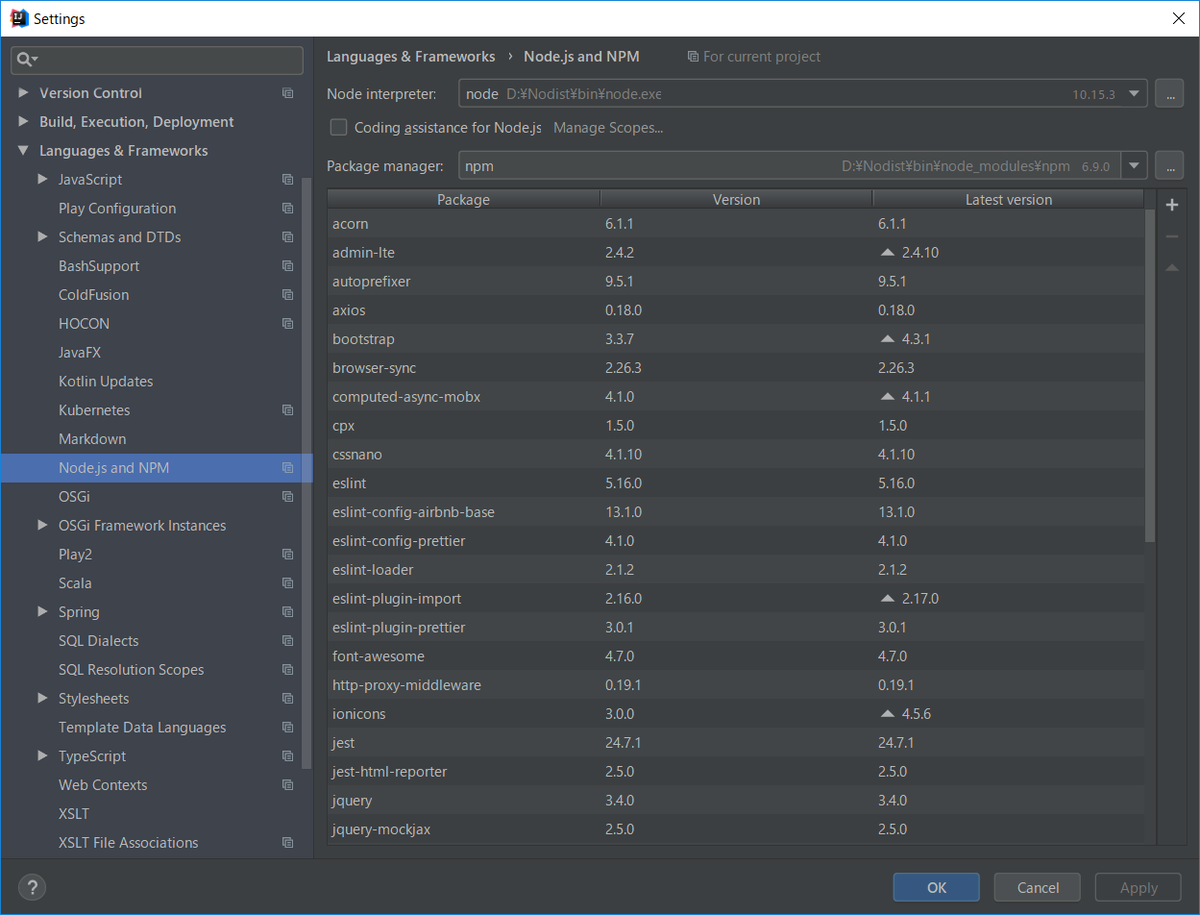This screenshot has height=915, width=1200.
Task: Click the remove package minus icon
Action: coord(1172,237)
